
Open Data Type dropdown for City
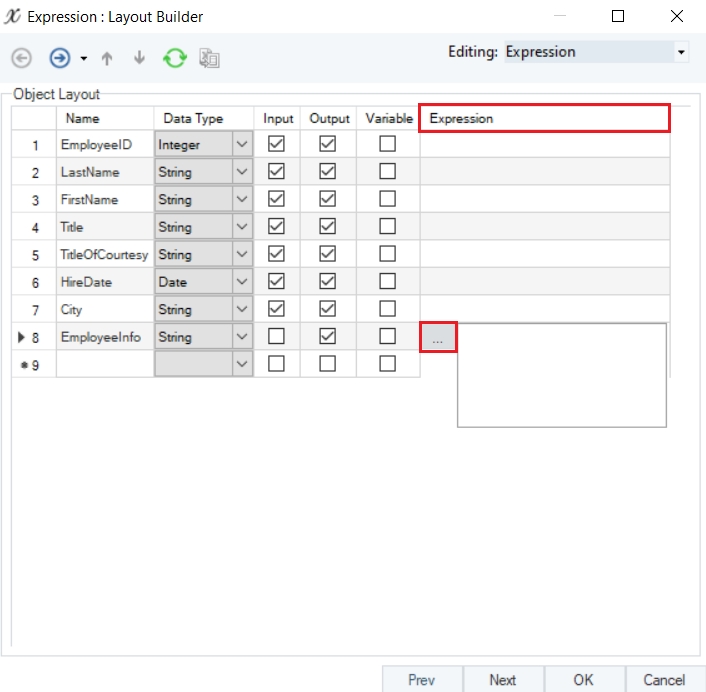242,309
